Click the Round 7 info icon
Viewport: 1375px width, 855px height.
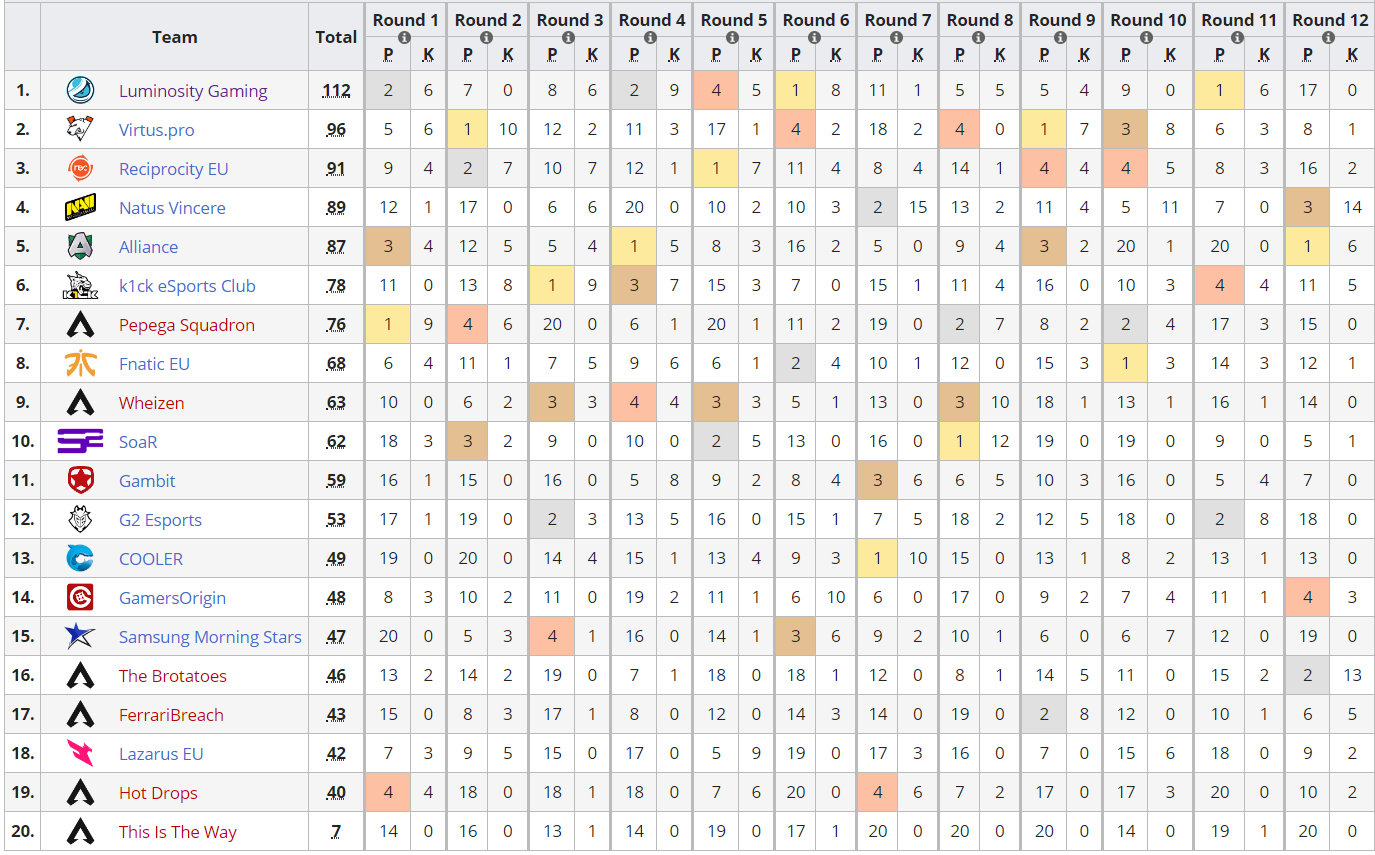pos(897,38)
